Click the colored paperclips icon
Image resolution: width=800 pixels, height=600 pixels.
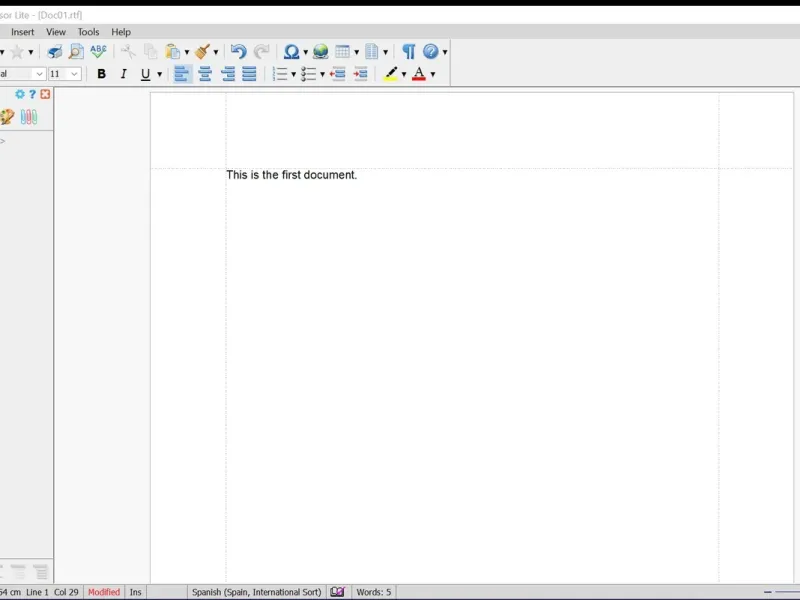click(29, 117)
